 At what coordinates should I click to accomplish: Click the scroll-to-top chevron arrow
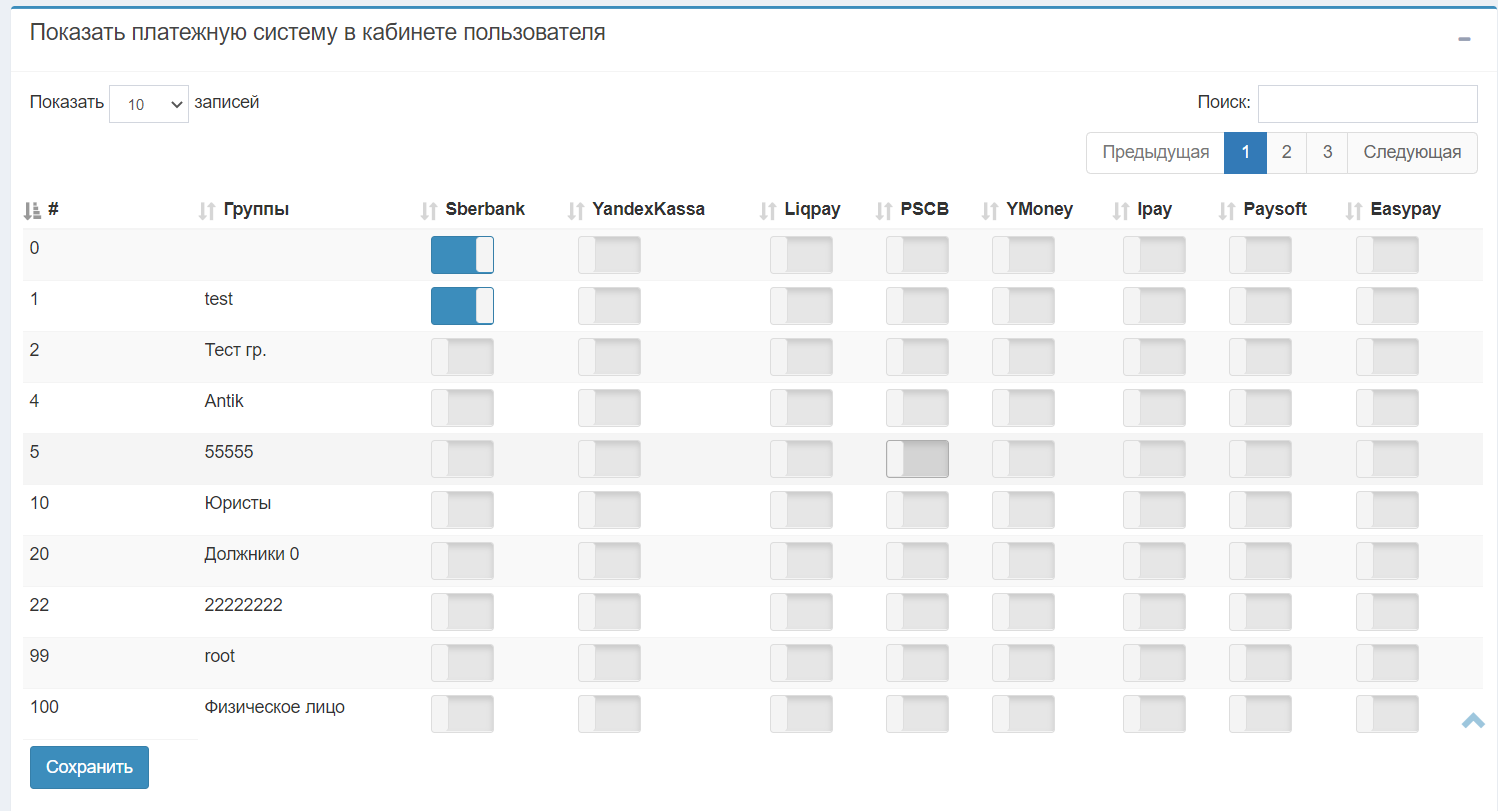(1472, 720)
